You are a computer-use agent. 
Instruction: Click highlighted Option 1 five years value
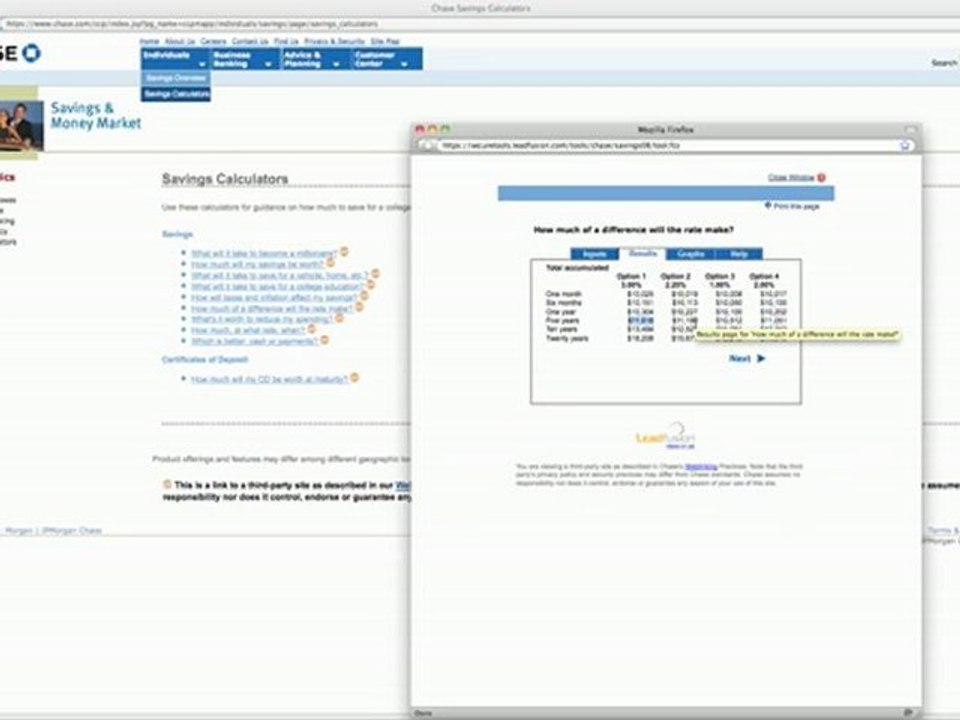pyautogui.click(x=640, y=320)
